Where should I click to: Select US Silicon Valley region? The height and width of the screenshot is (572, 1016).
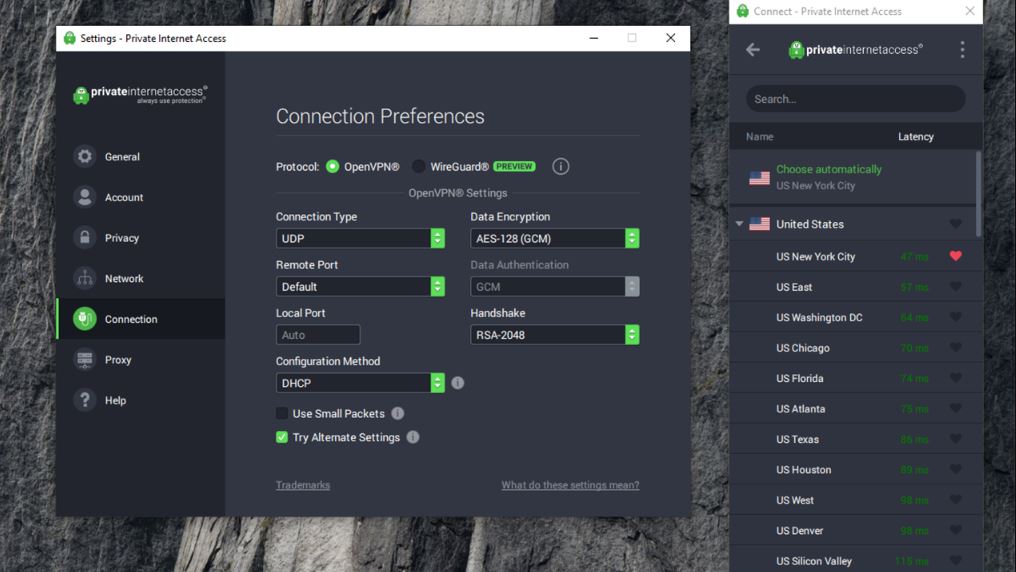[853, 560]
